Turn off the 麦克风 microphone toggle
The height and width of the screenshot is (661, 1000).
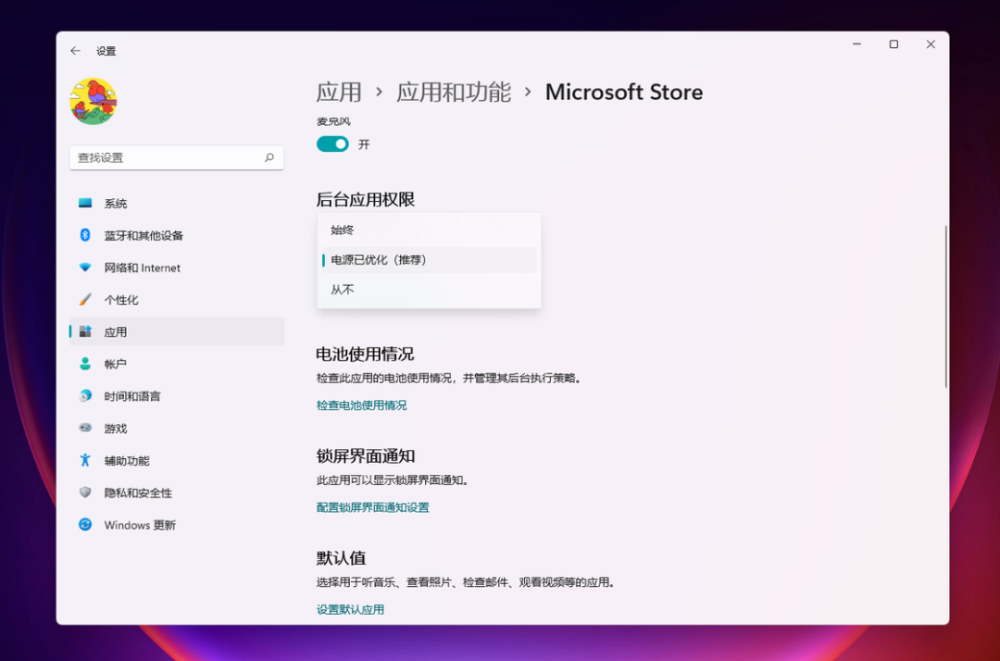click(332, 144)
